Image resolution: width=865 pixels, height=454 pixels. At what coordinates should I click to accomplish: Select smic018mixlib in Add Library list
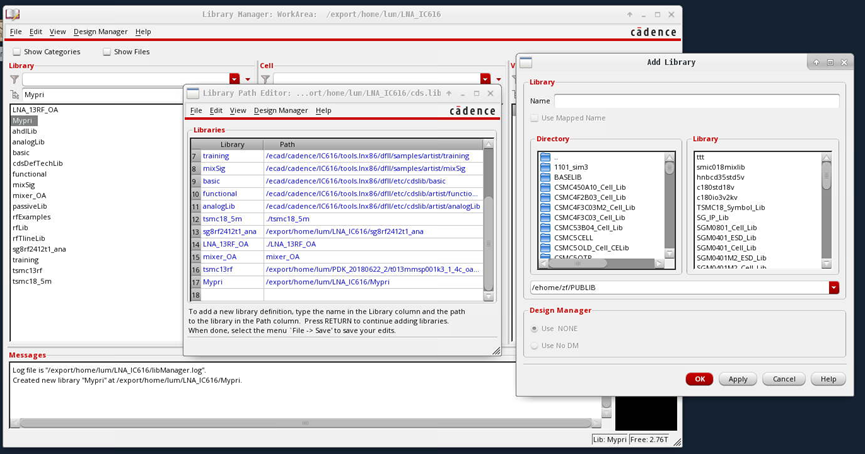[720, 167]
